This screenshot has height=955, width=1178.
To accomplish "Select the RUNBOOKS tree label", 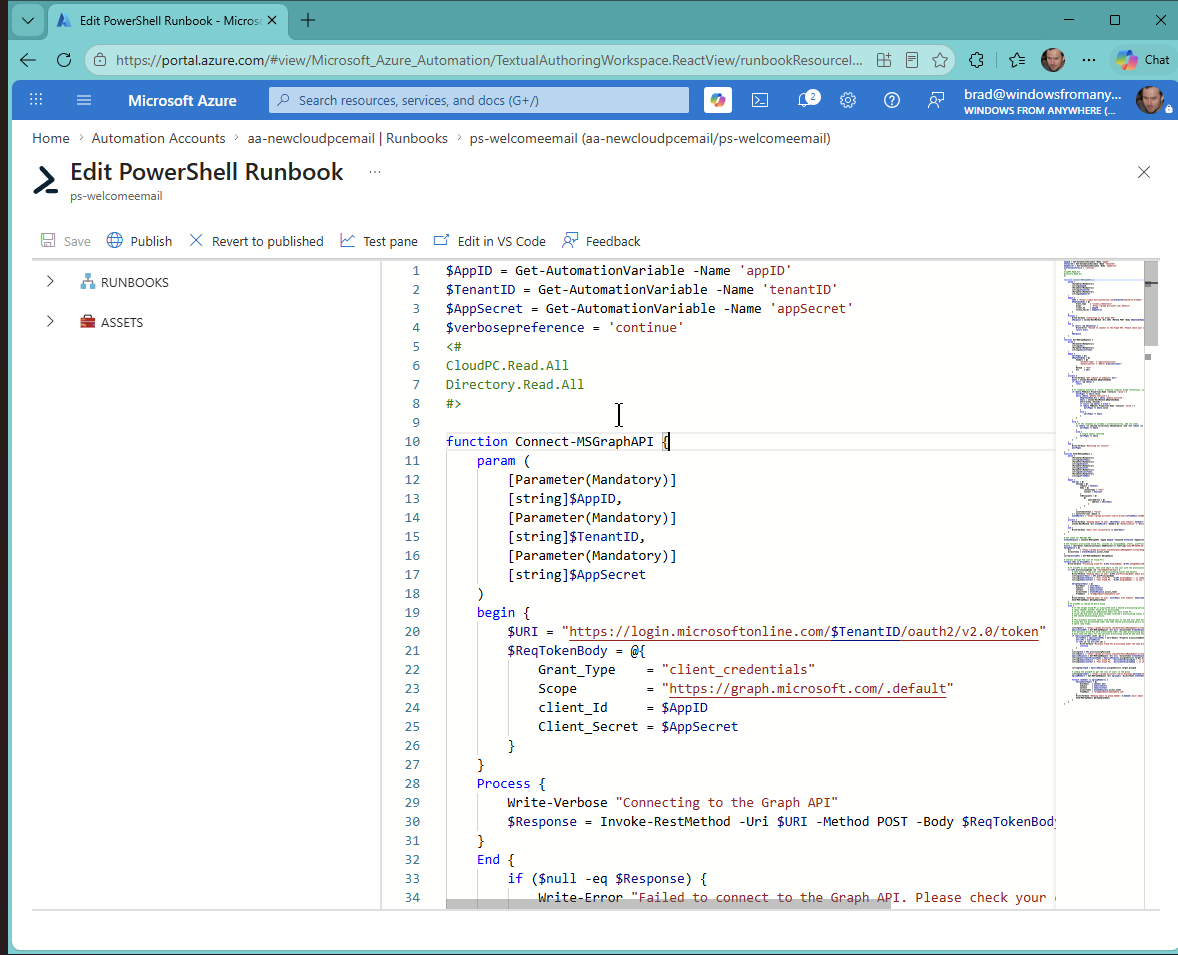I will (x=134, y=283).
